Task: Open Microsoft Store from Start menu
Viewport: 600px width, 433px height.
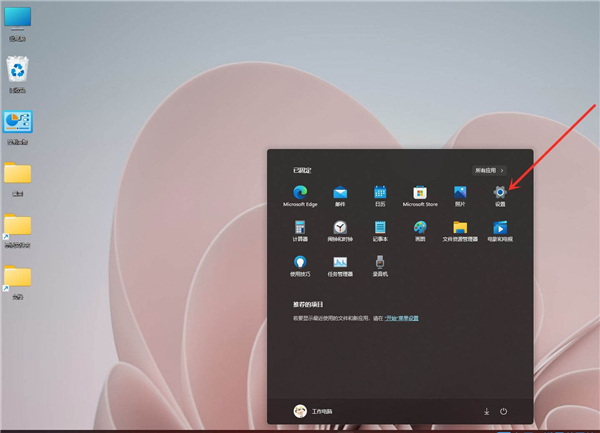Action: tap(420, 196)
